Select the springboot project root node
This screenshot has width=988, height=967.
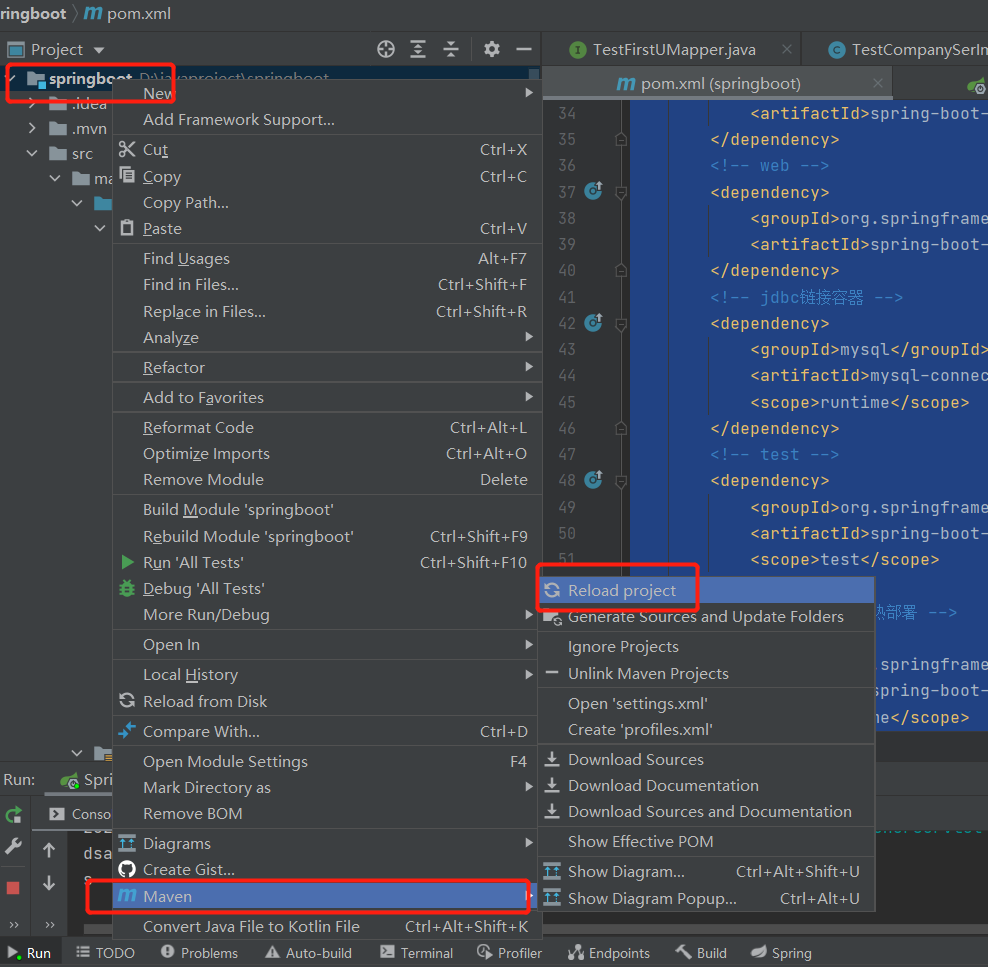[90, 79]
